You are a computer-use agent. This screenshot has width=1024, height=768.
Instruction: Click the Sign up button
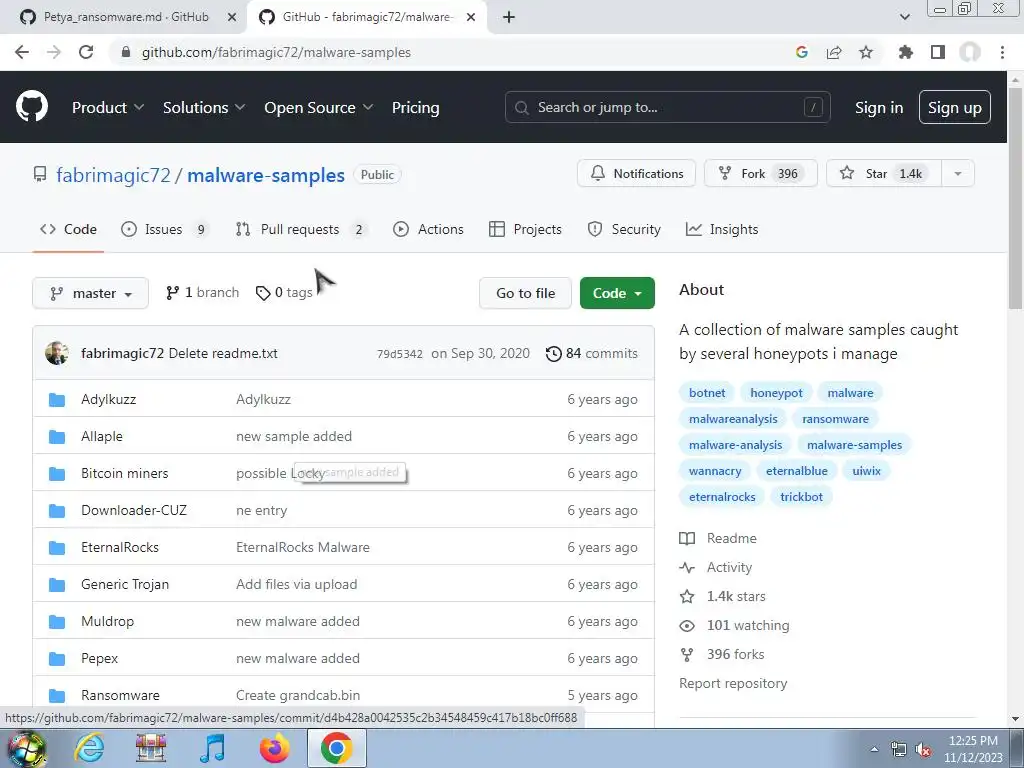(955, 108)
